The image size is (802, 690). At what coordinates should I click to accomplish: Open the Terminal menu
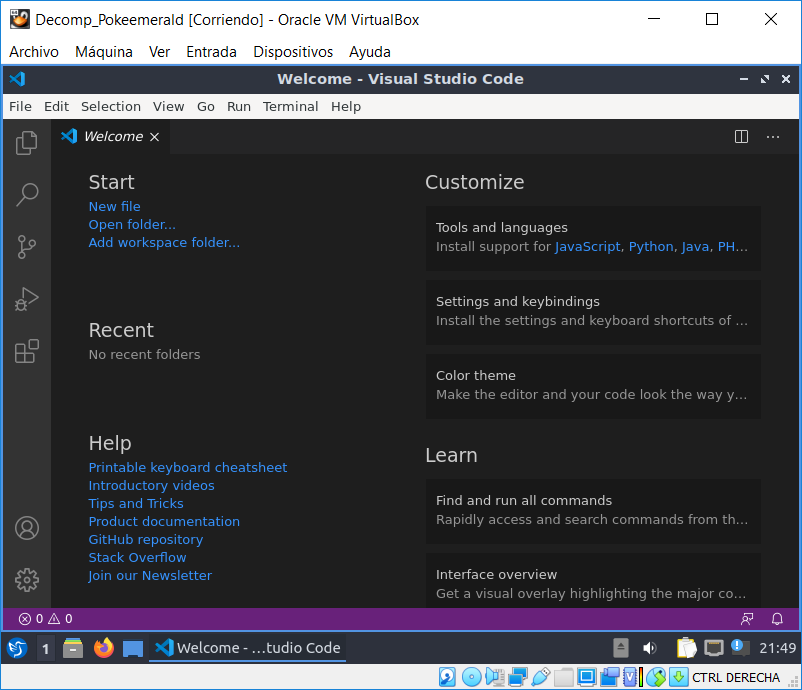(x=290, y=107)
